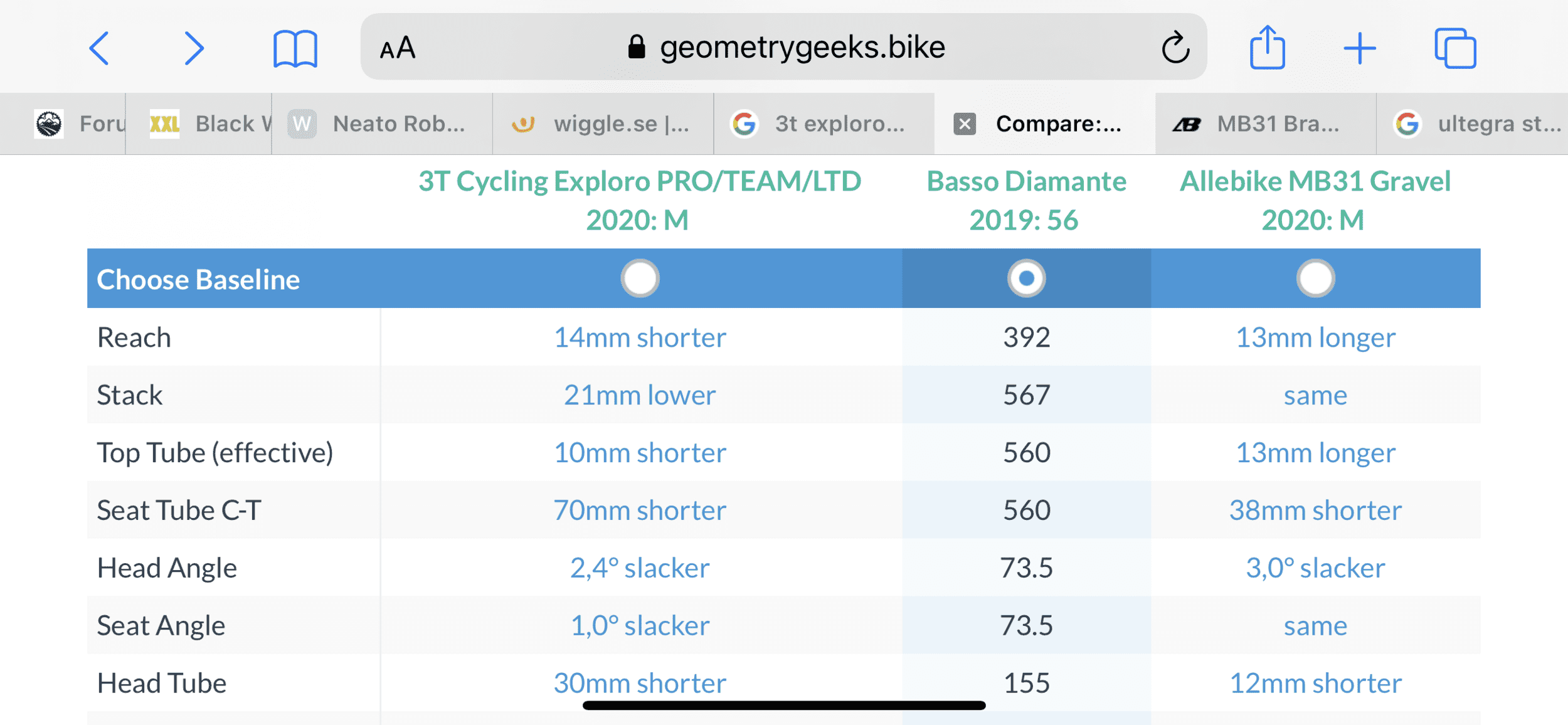The width and height of the screenshot is (1568, 725).
Task: Reload the geometrygeeks.bike page
Action: tap(1175, 47)
